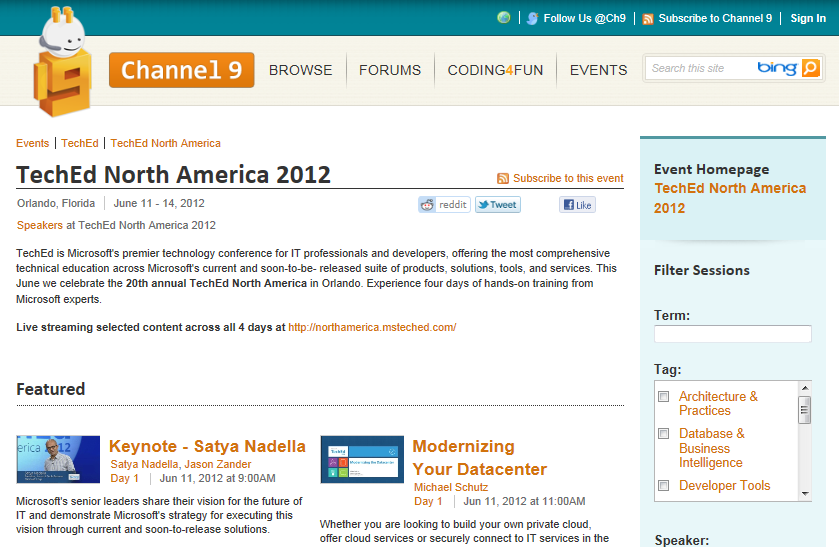Open the Keynote Satya Nadella video thumbnail
Viewport: 839px width, 547px height.
tap(58, 459)
